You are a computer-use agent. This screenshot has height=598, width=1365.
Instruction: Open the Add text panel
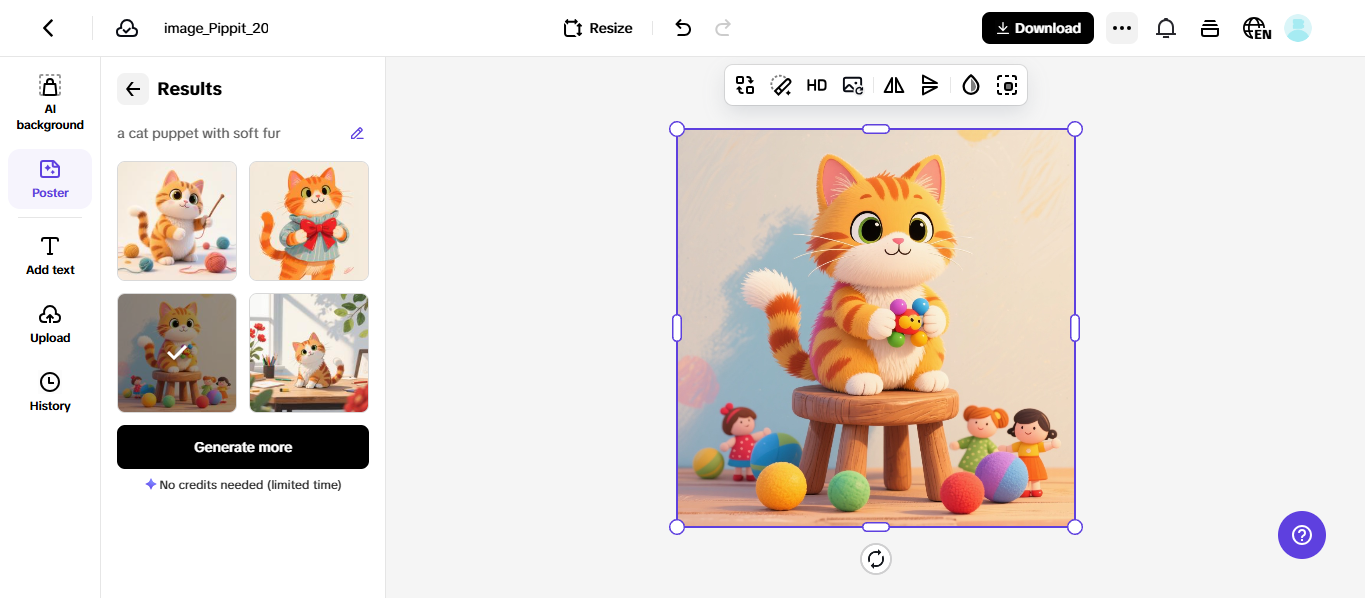[50, 253]
